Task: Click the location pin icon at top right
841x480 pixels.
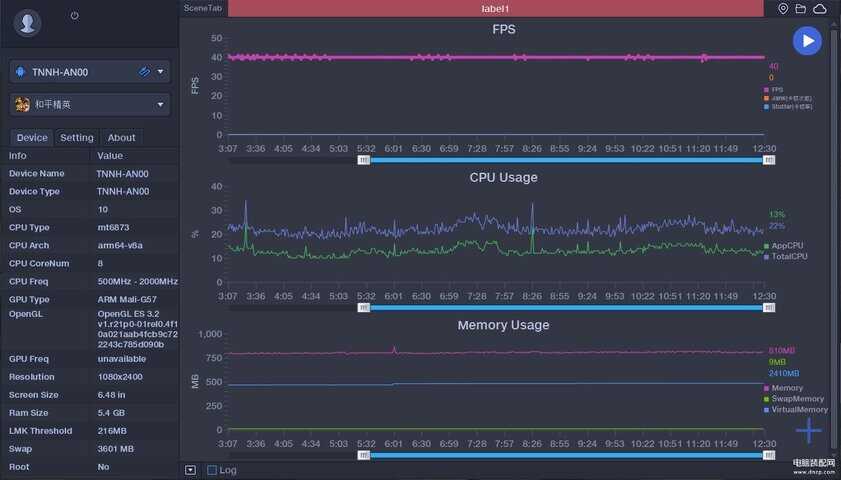Action: click(783, 8)
